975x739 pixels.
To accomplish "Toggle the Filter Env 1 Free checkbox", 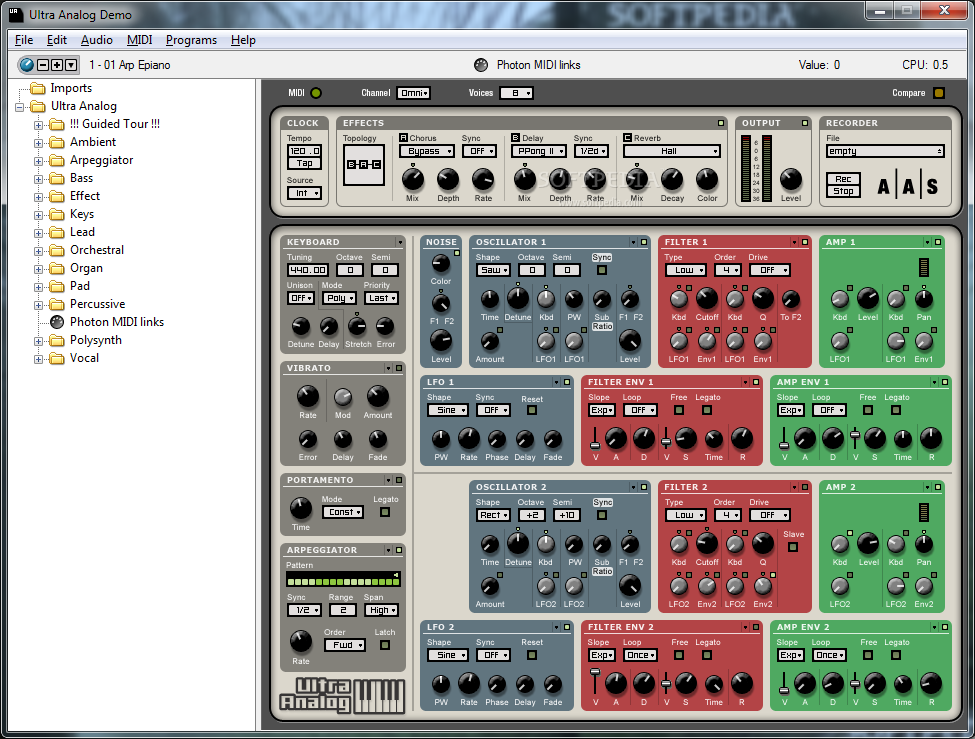I will 679,410.
